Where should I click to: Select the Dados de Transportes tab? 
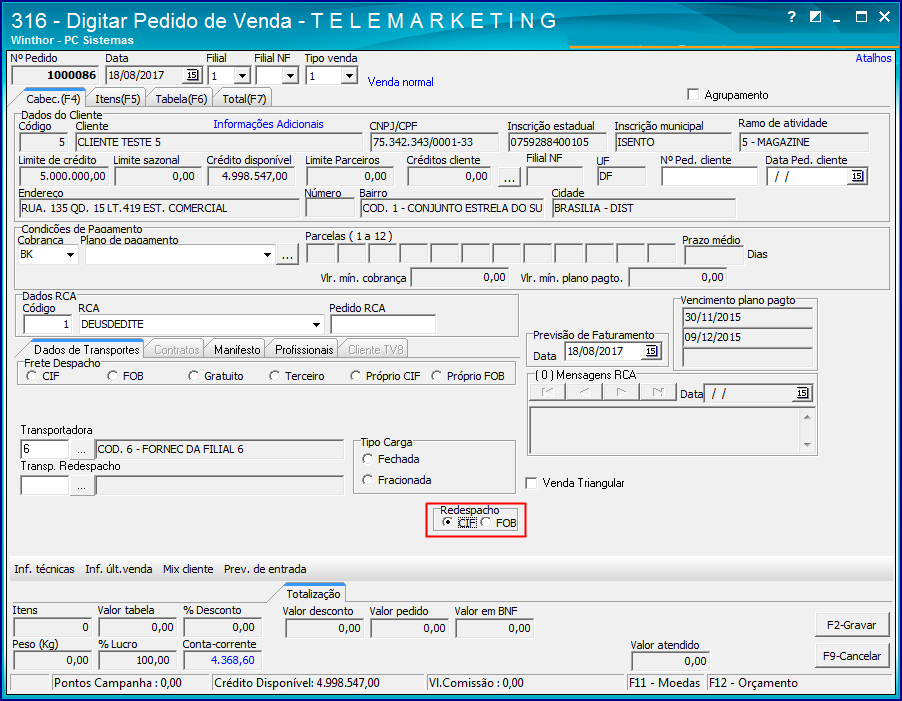click(x=86, y=350)
